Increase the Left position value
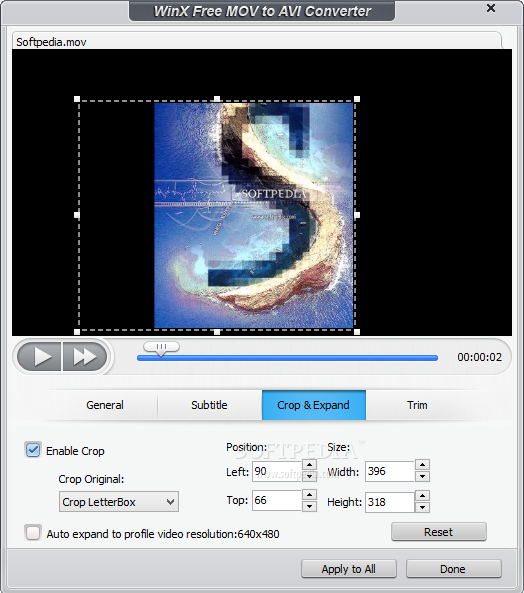The height and width of the screenshot is (593, 524). 310,465
